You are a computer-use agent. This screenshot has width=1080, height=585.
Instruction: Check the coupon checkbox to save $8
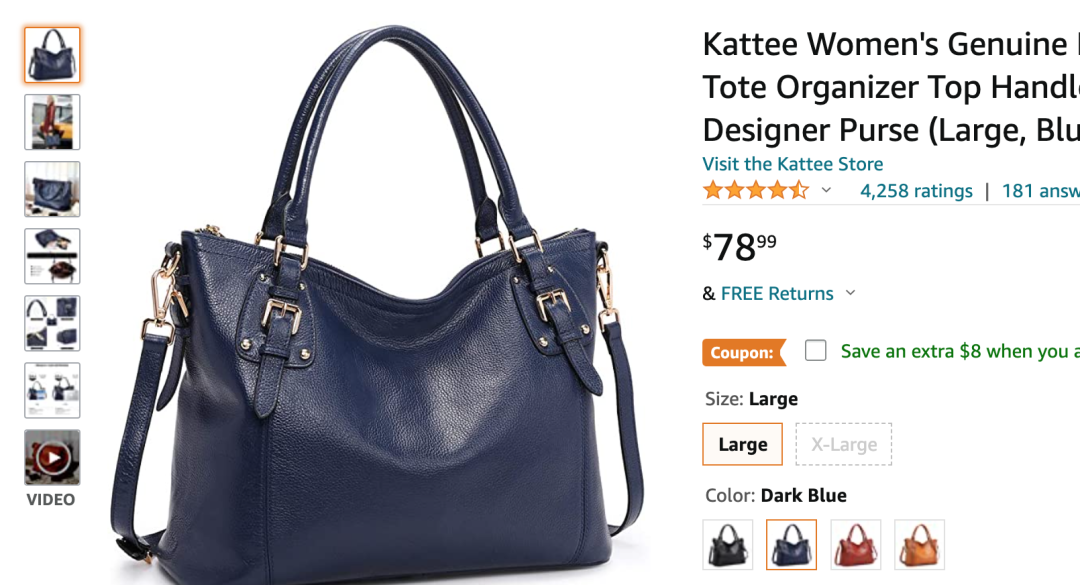pos(816,350)
